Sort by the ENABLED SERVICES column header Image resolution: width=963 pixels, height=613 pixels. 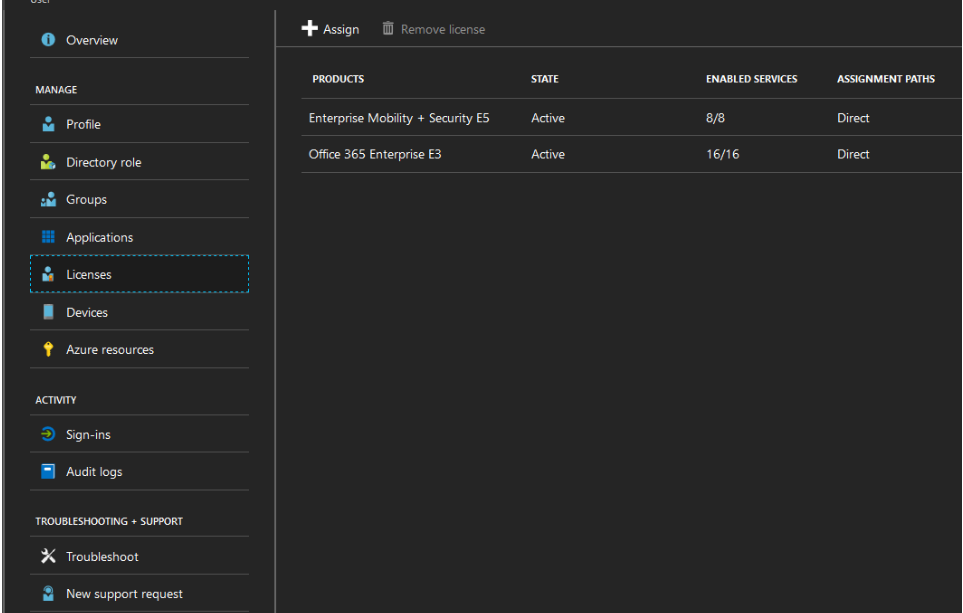(751, 79)
